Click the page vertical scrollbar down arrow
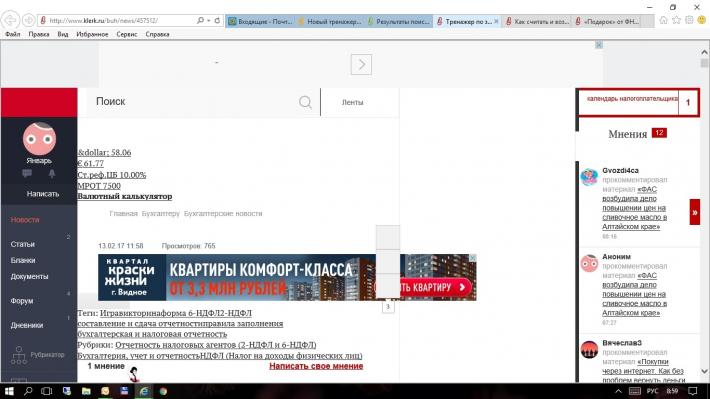The height and width of the screenshot is (399, 710). click(704, 371)
